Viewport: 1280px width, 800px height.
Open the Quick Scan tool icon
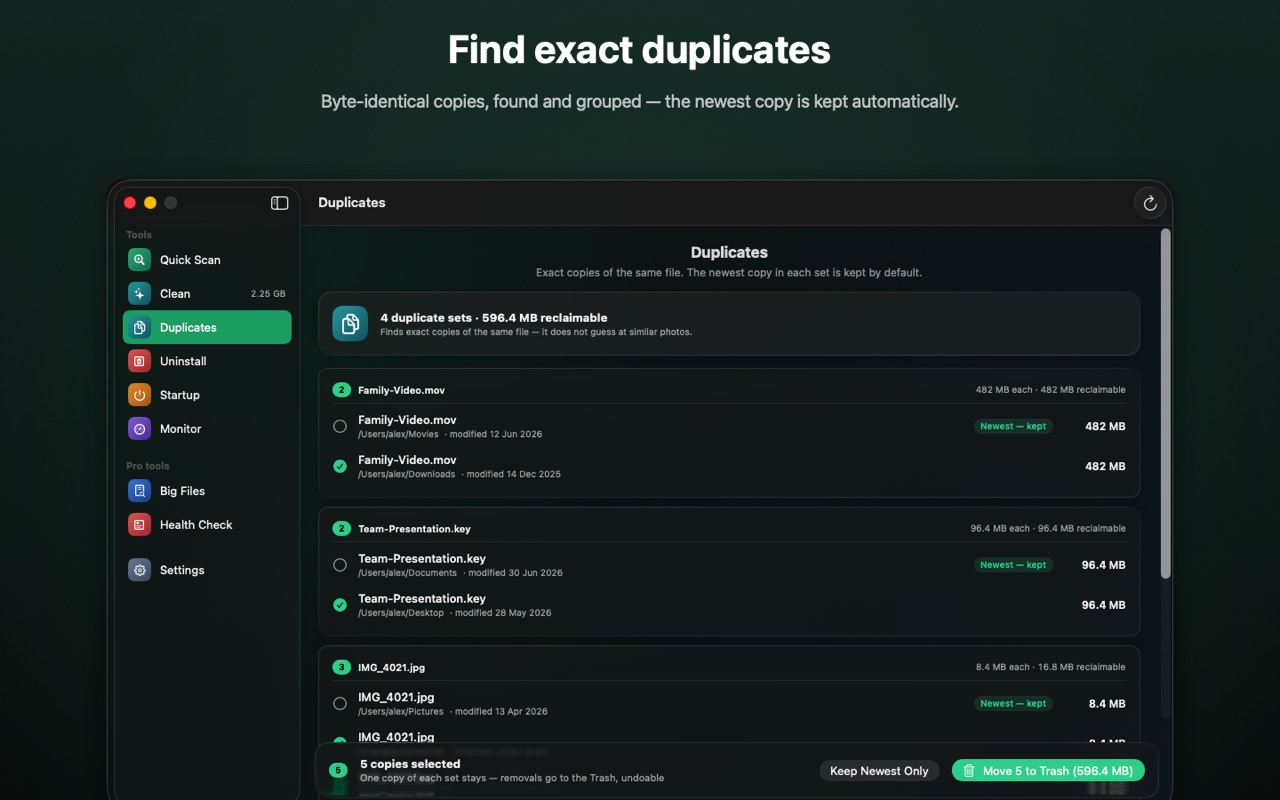point(140,260)
